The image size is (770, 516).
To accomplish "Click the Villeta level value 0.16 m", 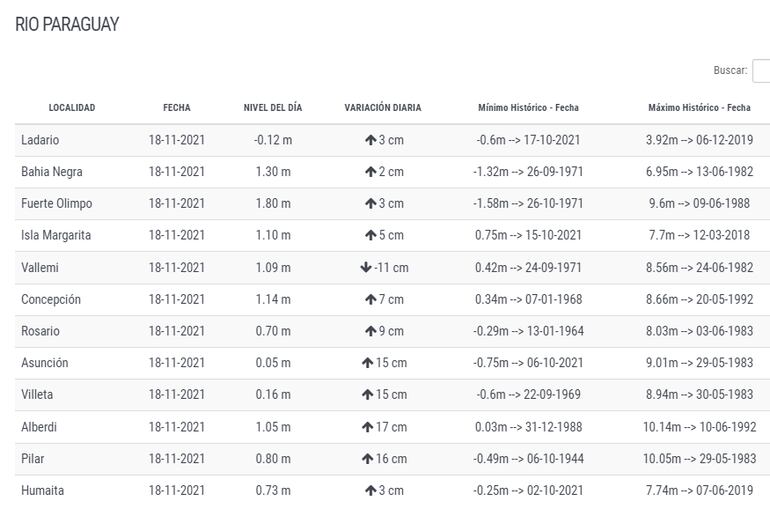I will 273,395.
